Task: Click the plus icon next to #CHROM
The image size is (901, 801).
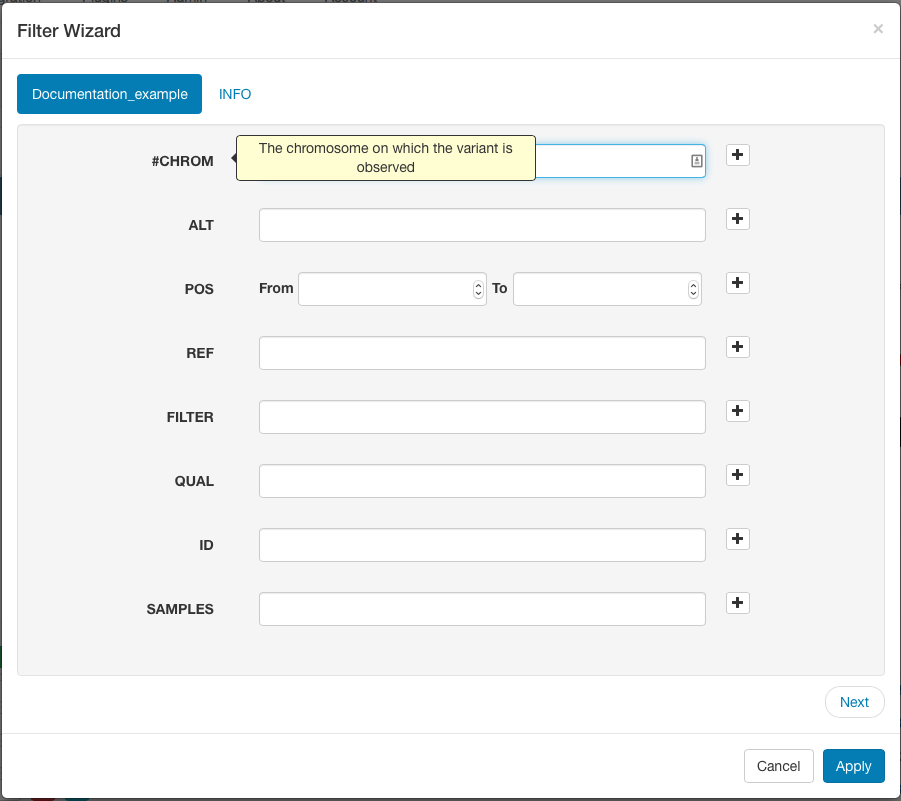Action: coord(737,155)
